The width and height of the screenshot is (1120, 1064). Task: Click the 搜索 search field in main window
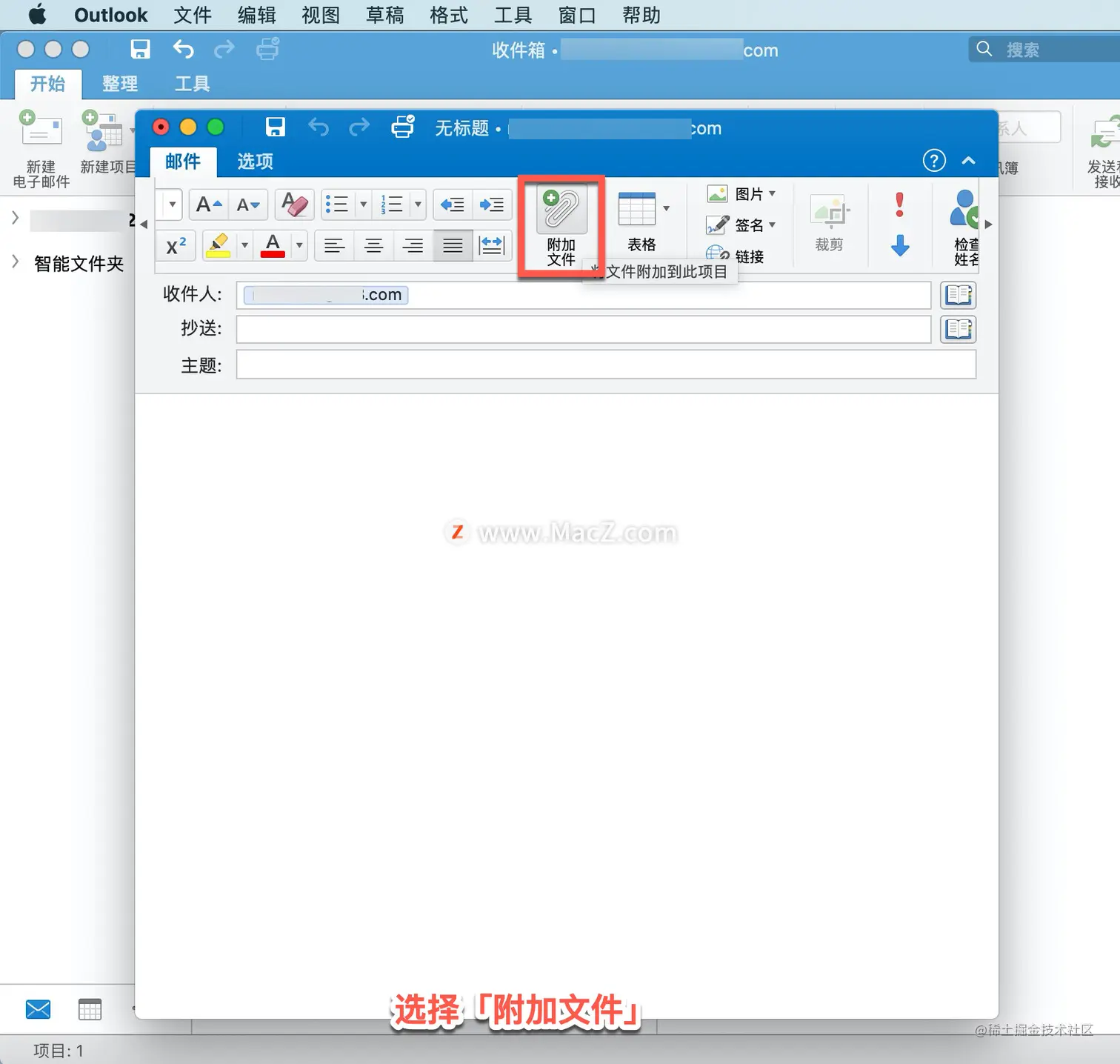coord(1044,50)
